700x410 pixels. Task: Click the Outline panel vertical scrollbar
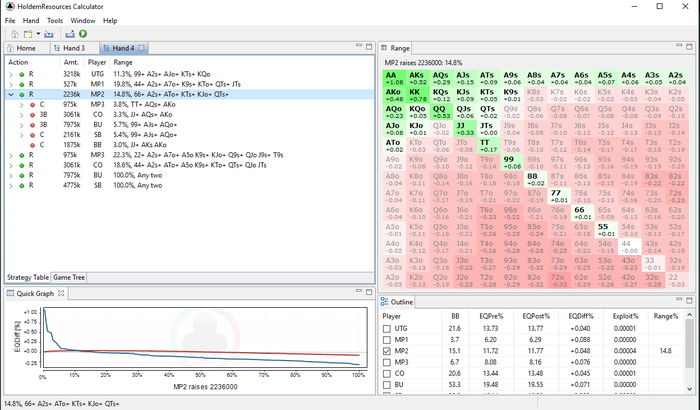(x=690, y=351)
